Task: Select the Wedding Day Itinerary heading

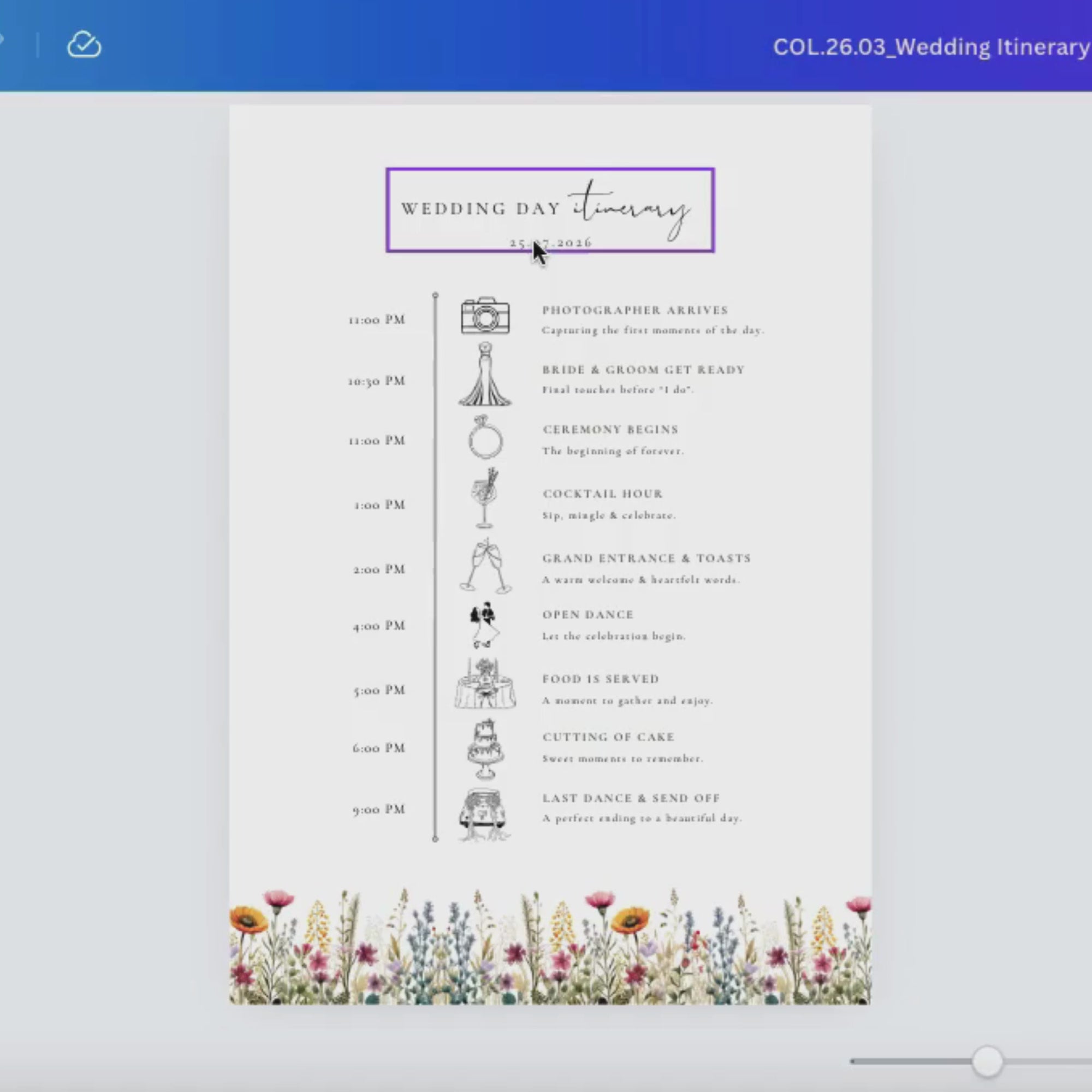Action: tap(546, 209)
